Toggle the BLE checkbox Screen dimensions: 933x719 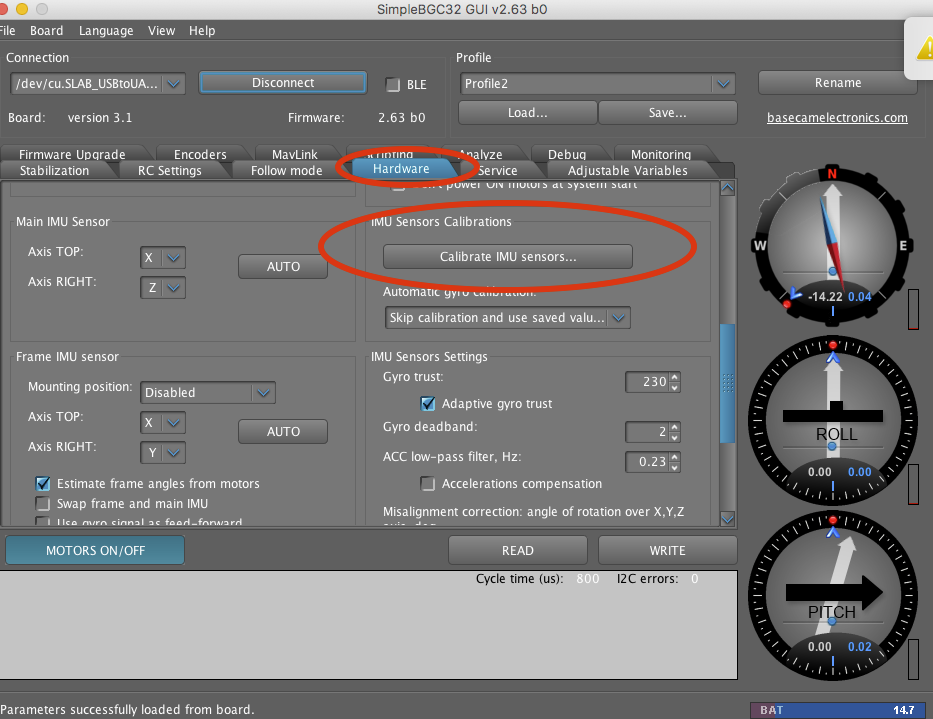point(393,85)
